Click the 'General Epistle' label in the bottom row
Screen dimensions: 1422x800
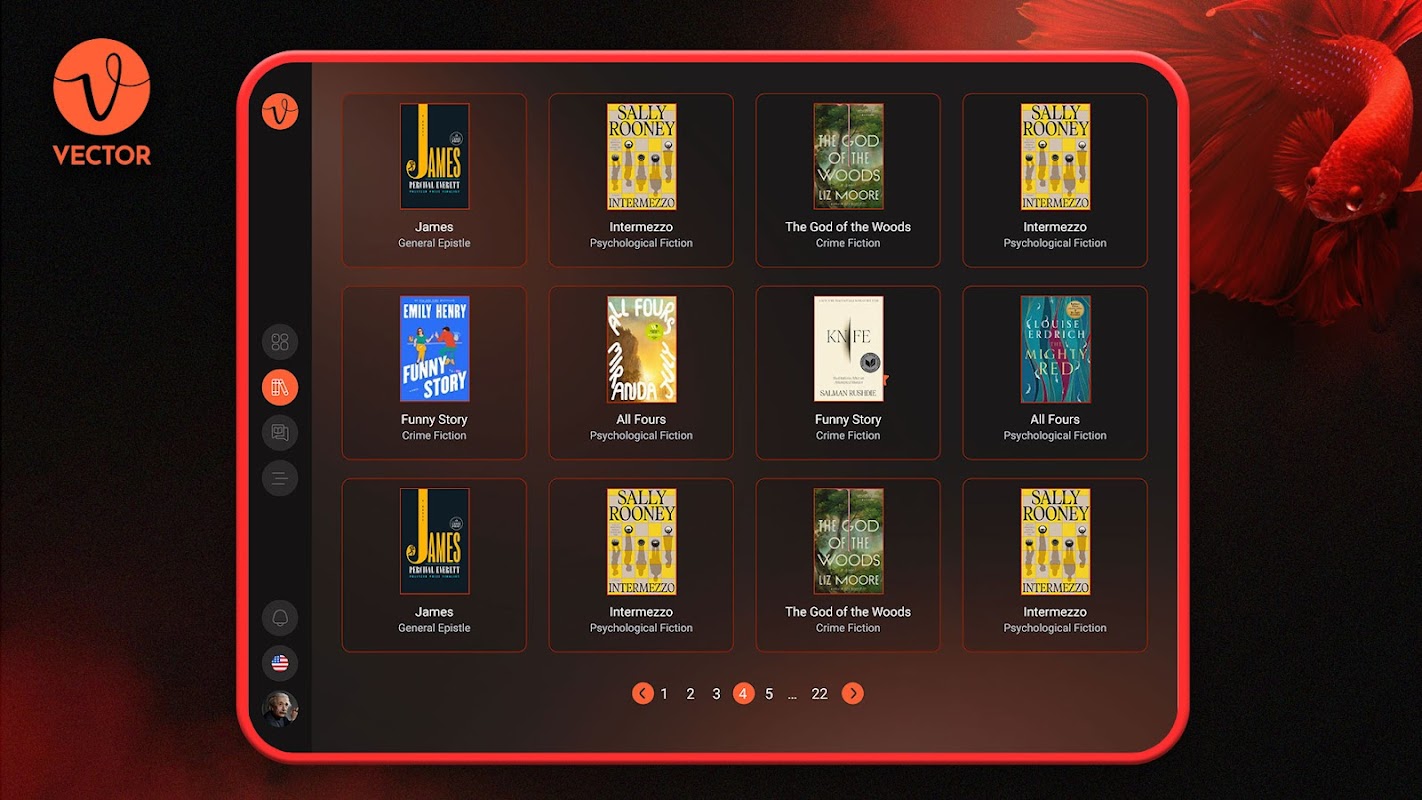point(434,628)
